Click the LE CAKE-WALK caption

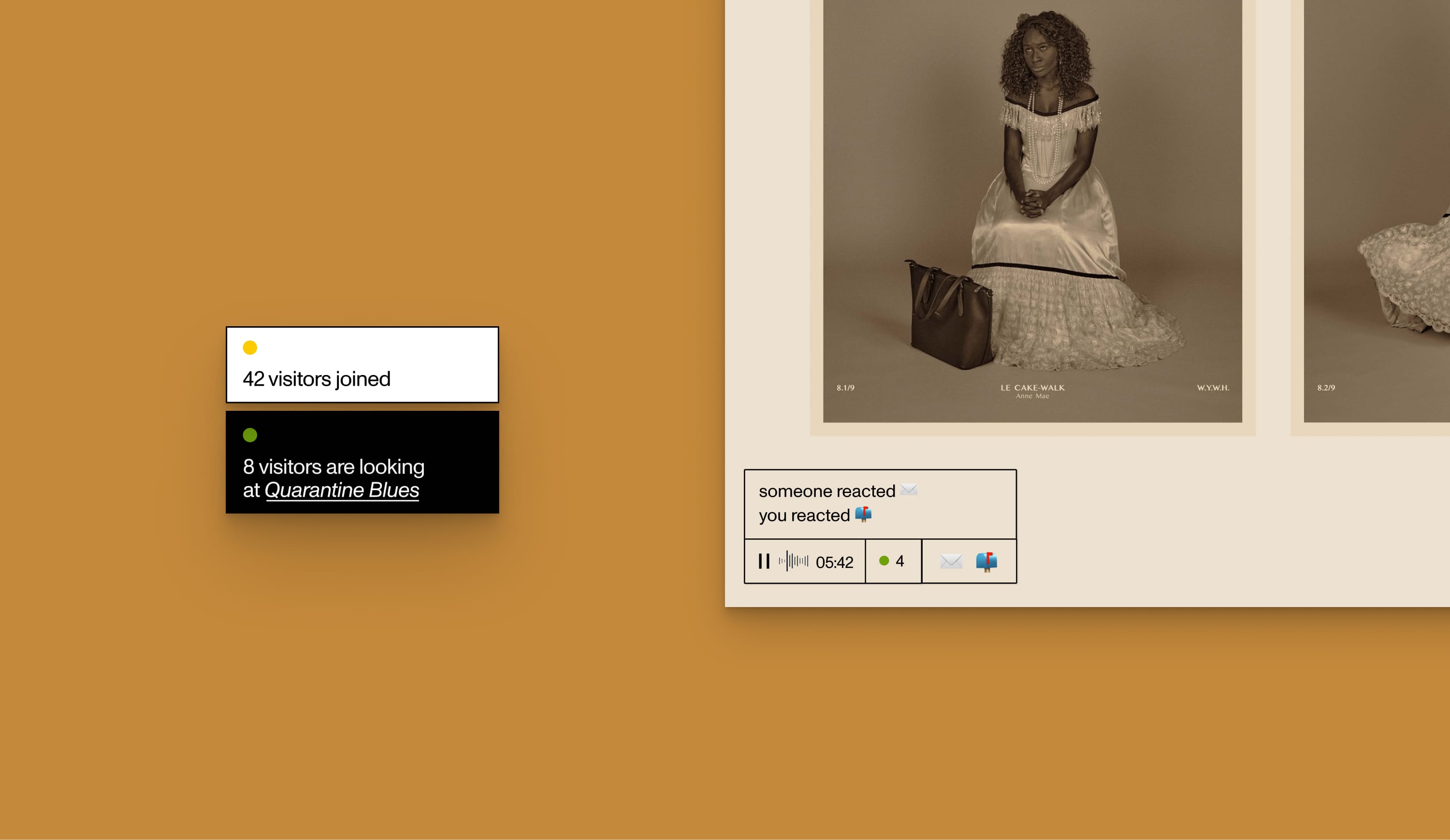(1032, 388)
